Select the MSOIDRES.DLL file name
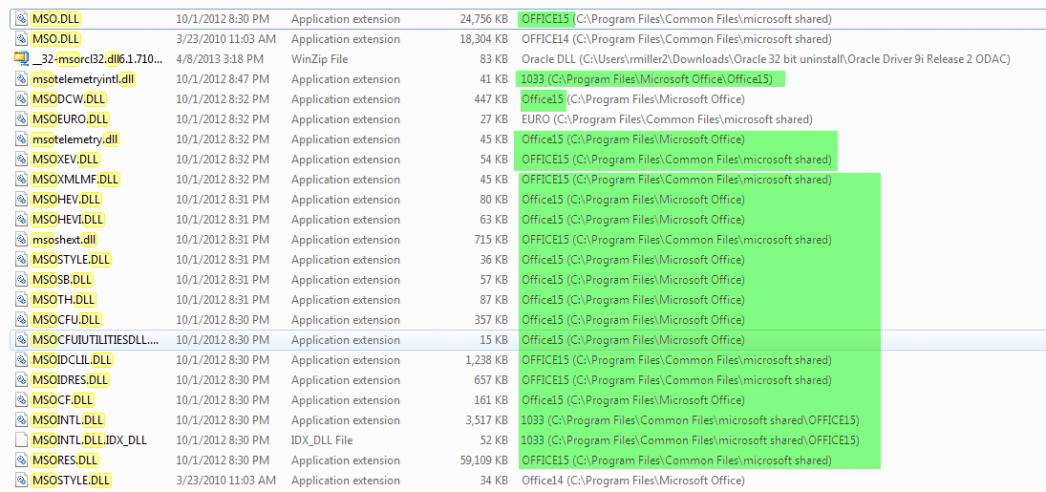This screenshot has height=492, width=1046. (70, 380)
